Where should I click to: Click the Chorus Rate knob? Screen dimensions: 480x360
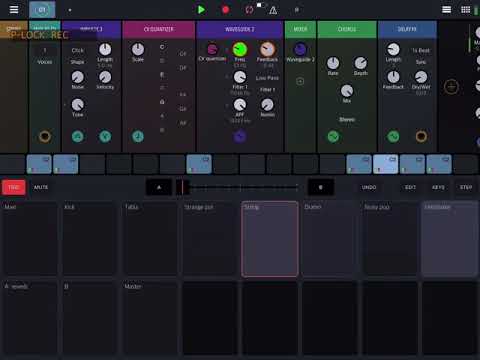[x=333, y=63]
